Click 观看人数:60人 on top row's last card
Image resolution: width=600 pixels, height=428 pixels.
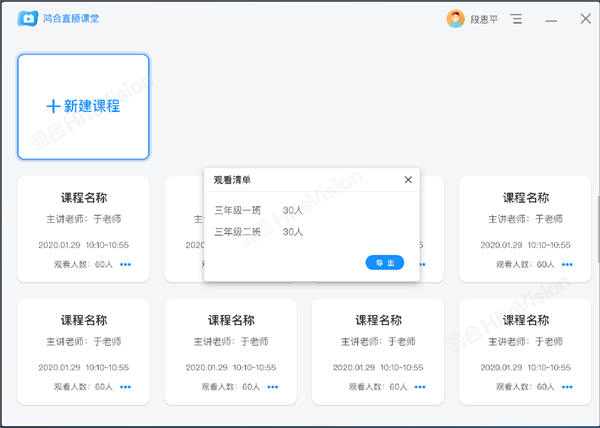pos(525,264)
